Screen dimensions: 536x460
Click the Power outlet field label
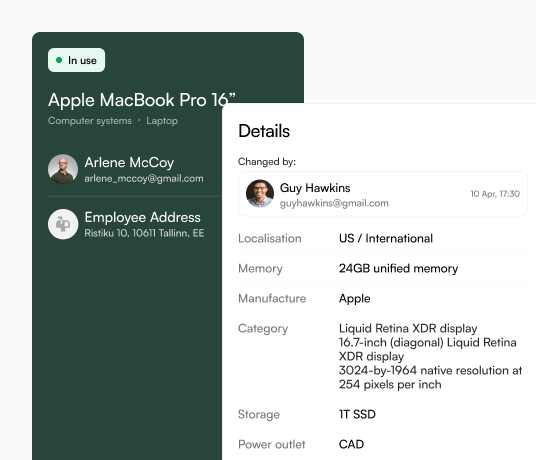[272, 445]
